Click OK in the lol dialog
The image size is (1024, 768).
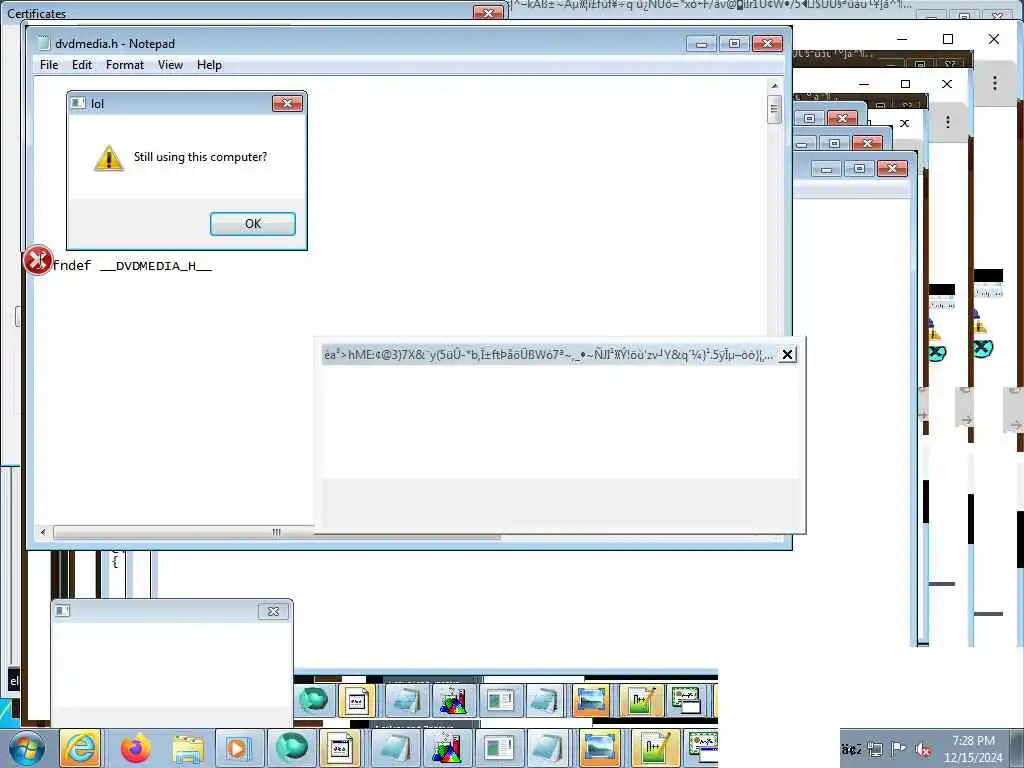coord(253,224)
